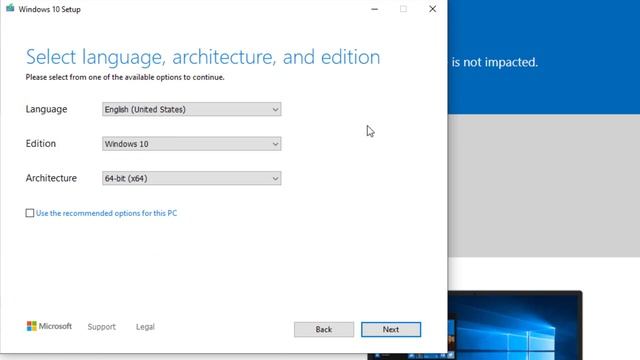The image size is (640, 360).
Task: Open the Architecture dropdown
Action: [x=191, y=178]
